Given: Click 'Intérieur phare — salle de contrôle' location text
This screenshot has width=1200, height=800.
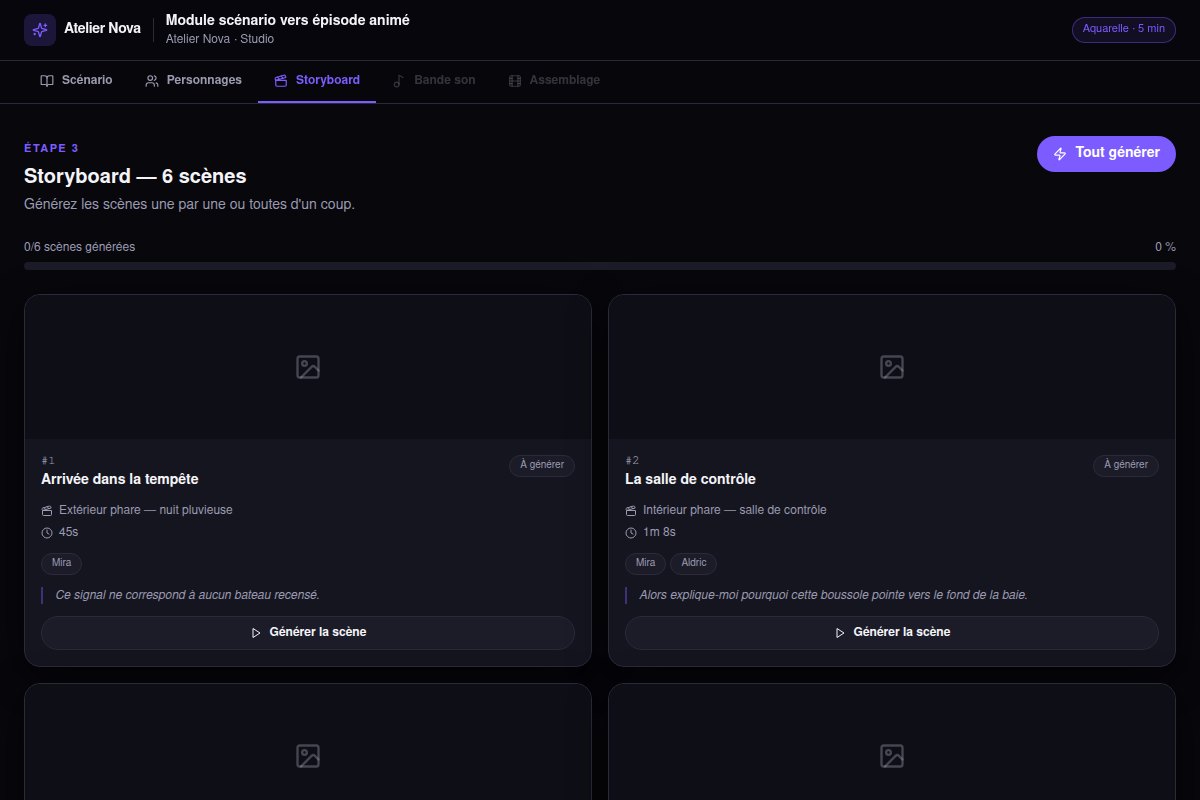Looking at the screenshot, I should (x=735, y=510).
